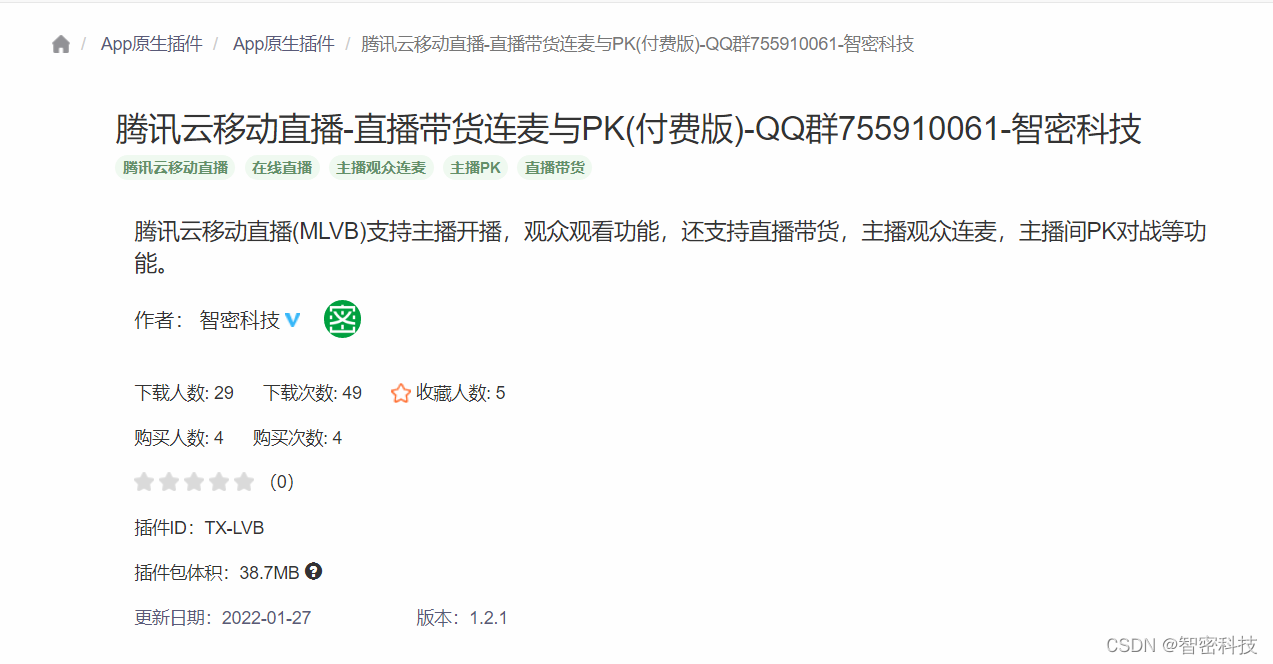
Task: Click the help icon next to 38.7MB
Action: coord(314,572)
